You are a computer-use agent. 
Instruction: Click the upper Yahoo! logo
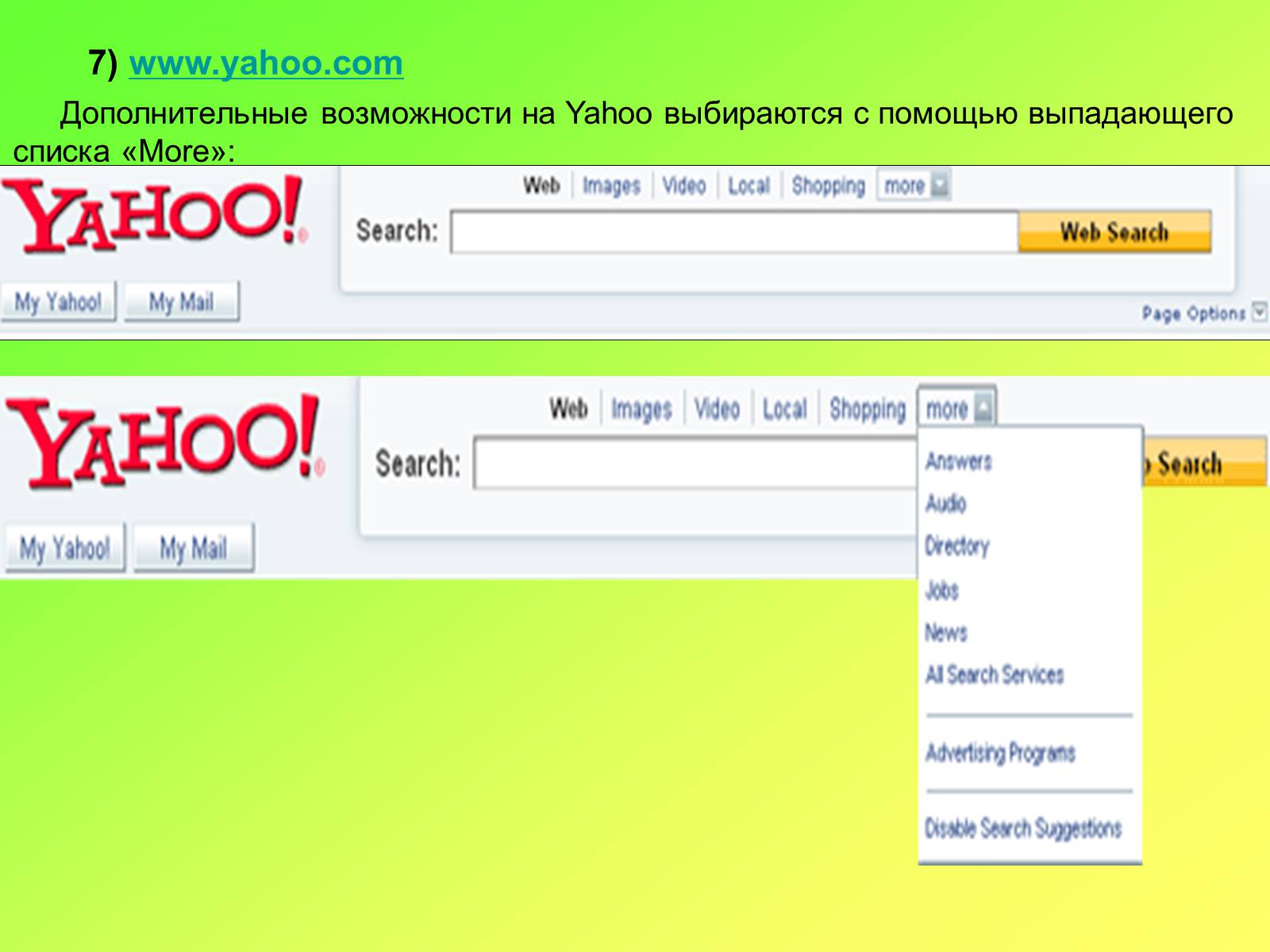point(155,216)
